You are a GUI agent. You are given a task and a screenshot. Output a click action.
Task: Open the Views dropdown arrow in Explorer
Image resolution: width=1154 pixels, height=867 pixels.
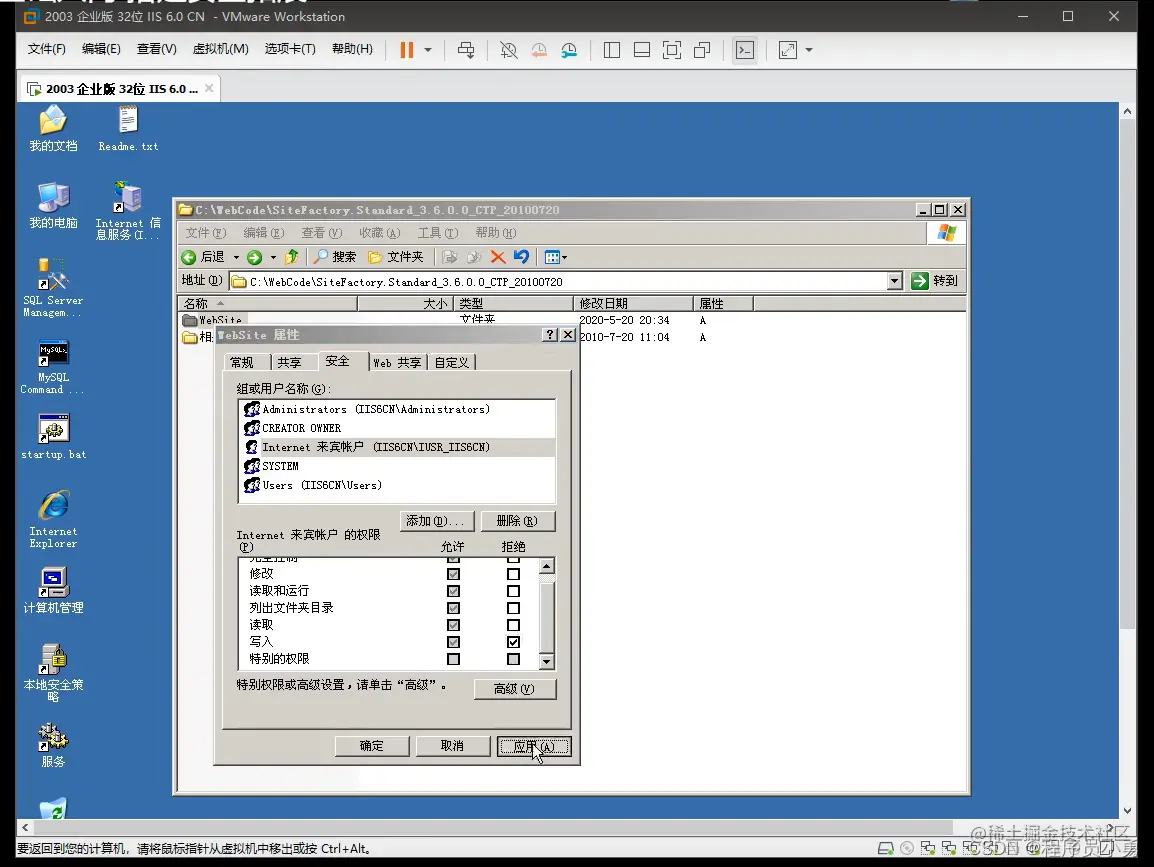coord(564,257)
